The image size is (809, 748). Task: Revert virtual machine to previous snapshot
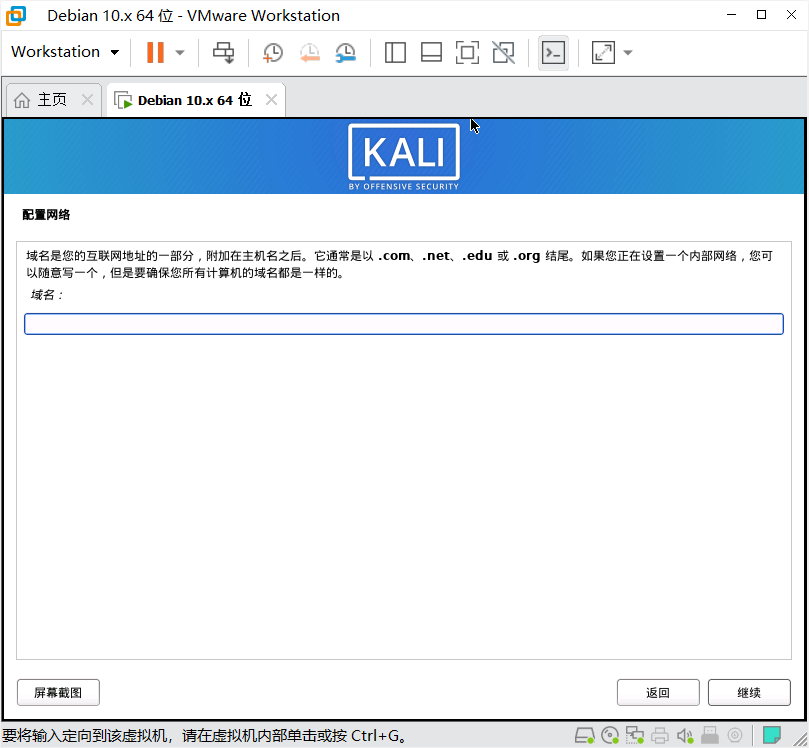tap(309, 53)
